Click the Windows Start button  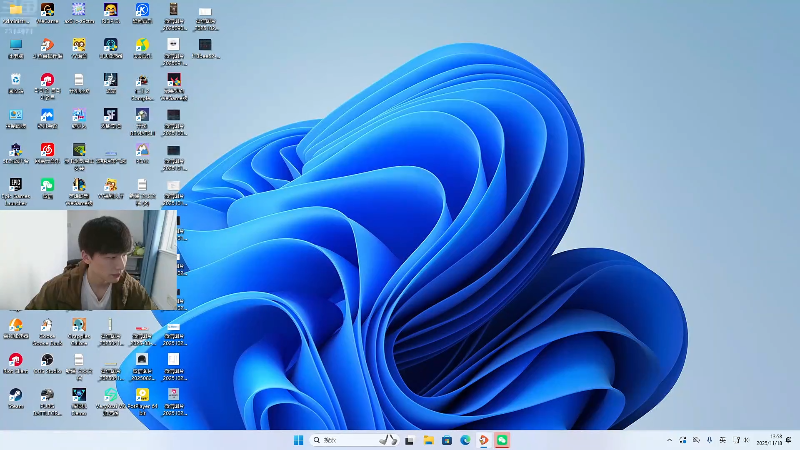(x=298, y=440)
